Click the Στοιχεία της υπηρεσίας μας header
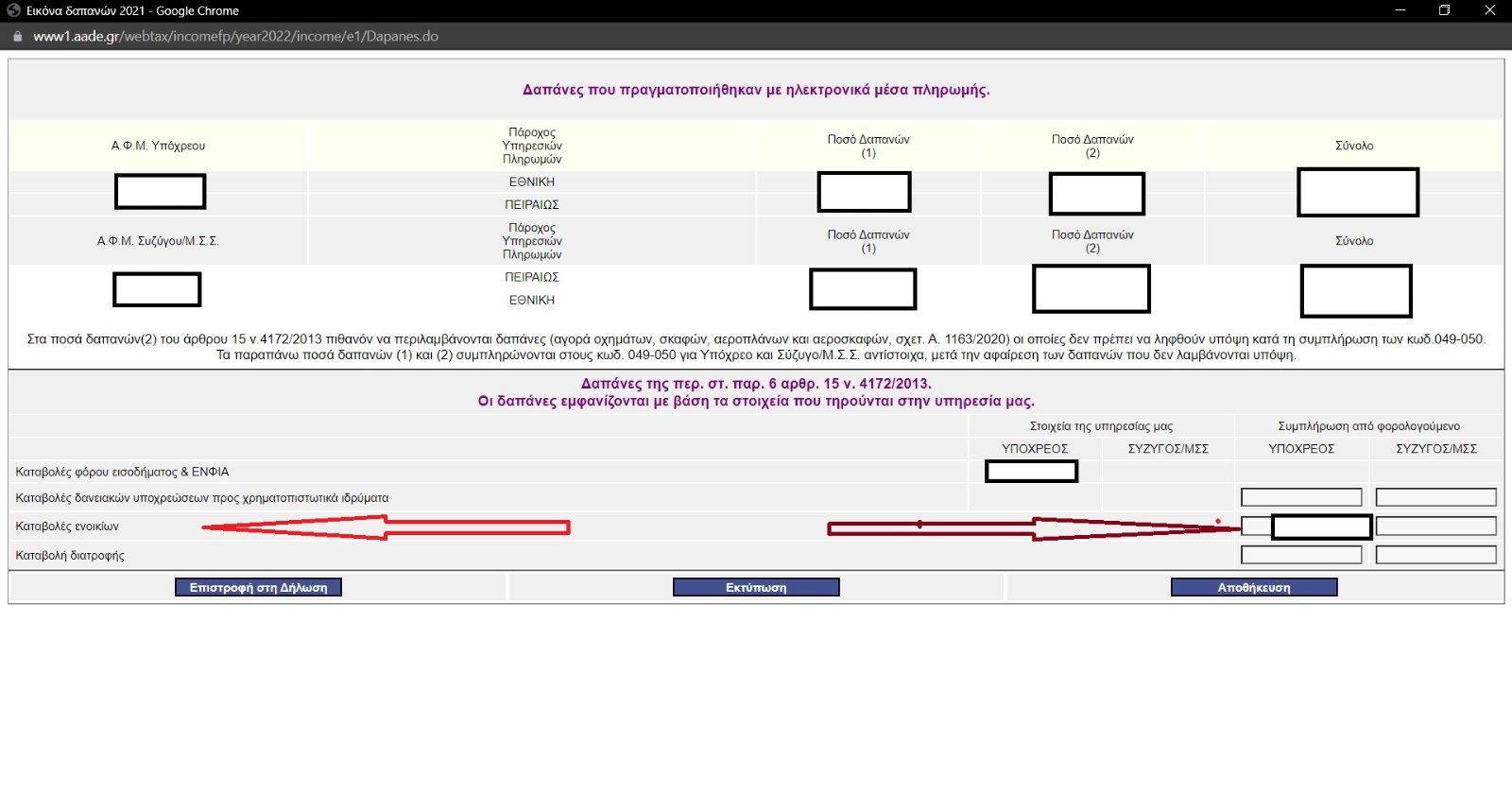 (x=1101, y=426)
